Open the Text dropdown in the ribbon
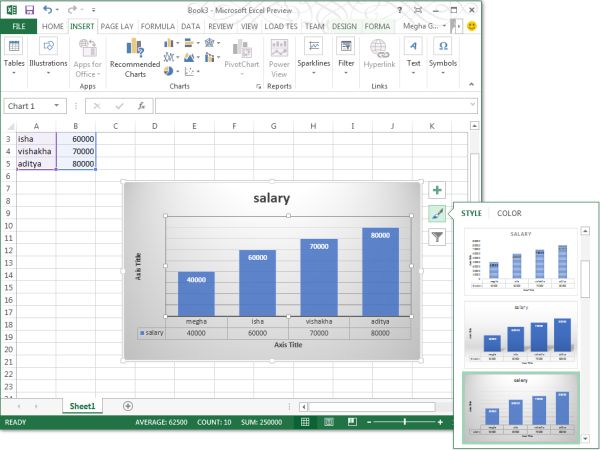This screenshot has height=450, width=600. pyautogui.click(x=413, y=57)
